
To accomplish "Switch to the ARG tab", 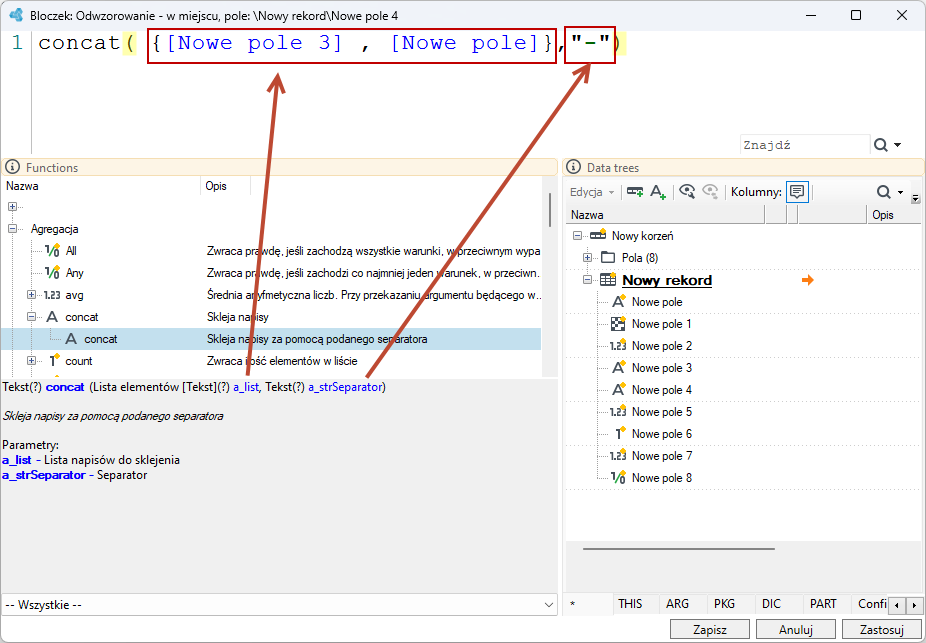I will (x=677, y=604).
